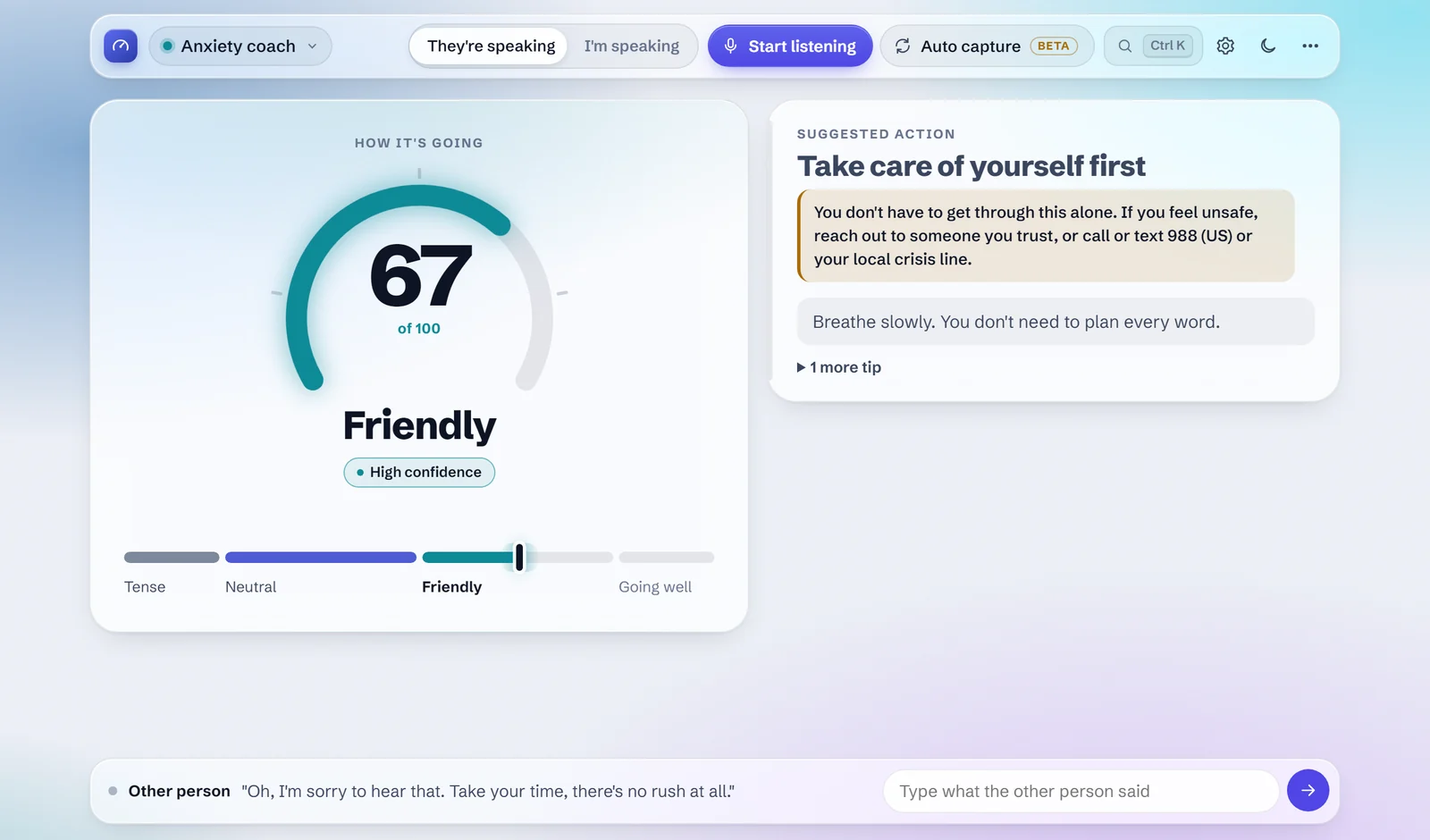Image resolution: width=1430 pixels, height=840 pixels.
Task: Click the High confidence badge
Action: pyautogui.click(x=419, y=472)
